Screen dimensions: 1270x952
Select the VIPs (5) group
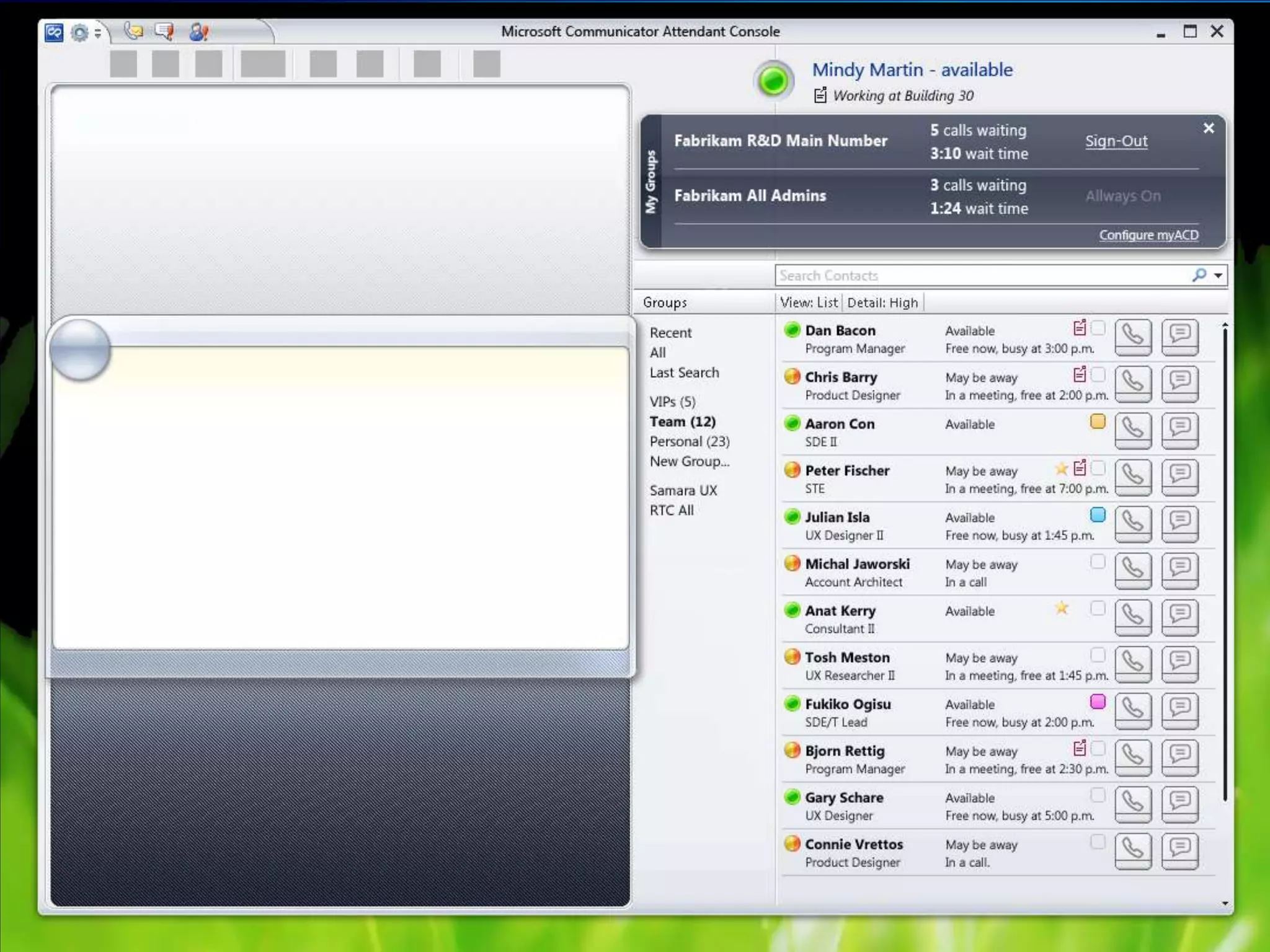672,402
